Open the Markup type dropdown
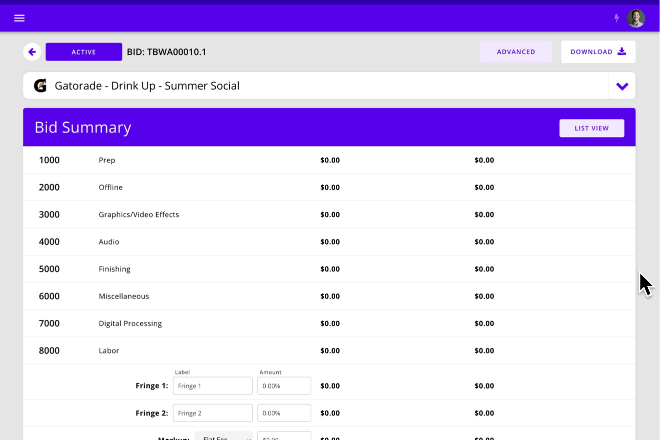The image size is (660, 440). point(224,436)
